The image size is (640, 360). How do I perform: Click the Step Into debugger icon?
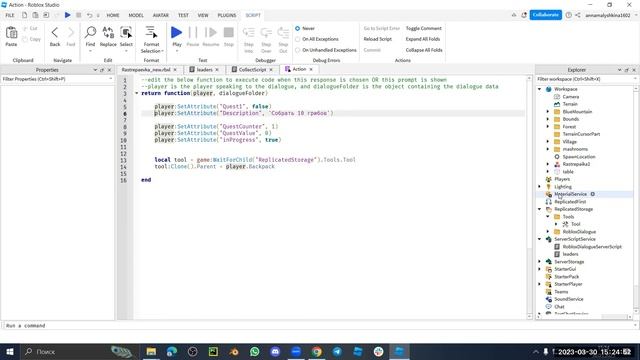[x=249, y=33]
